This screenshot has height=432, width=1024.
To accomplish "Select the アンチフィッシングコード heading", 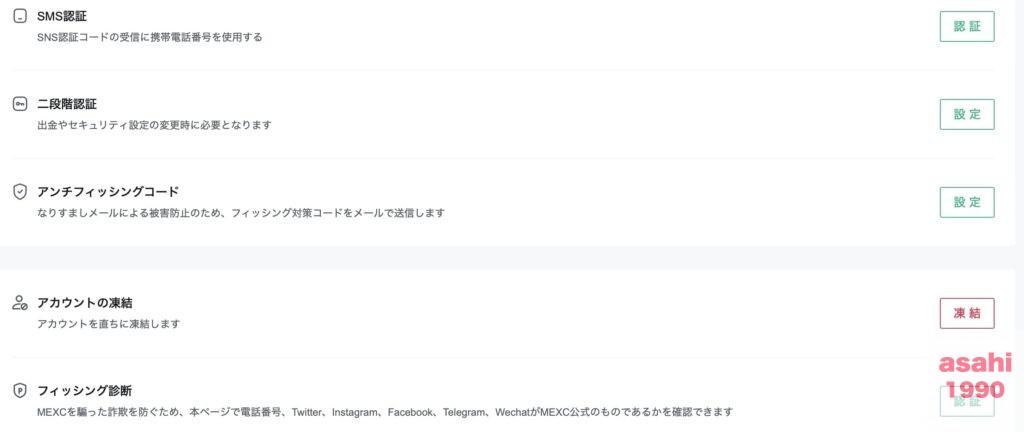I will (108, 192).
